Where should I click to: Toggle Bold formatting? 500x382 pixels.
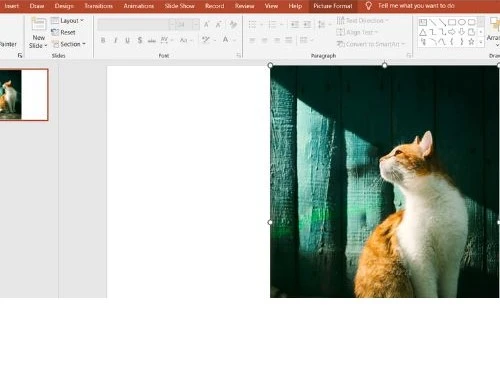click(x=103, y=40)
